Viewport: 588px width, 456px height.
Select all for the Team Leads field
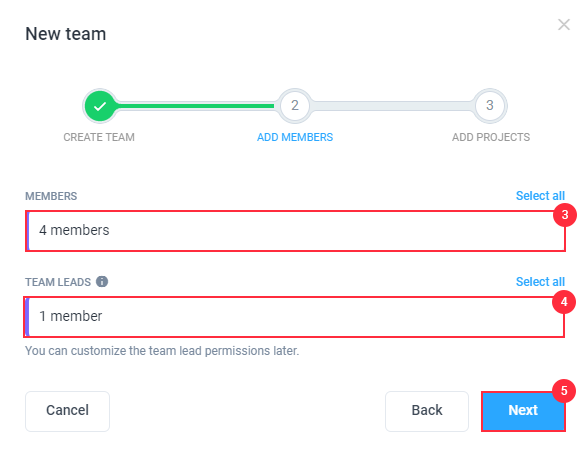click(540, 282)
